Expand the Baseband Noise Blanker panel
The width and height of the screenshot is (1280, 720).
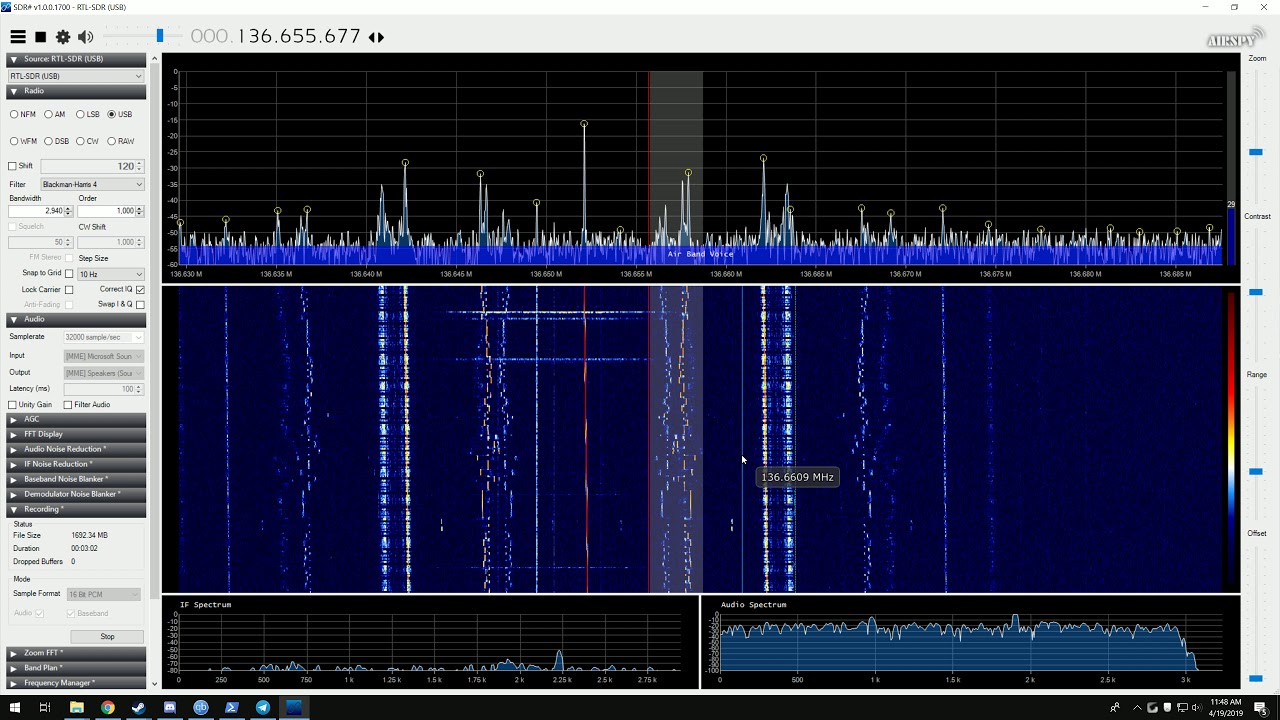click(x=77, y=479)
